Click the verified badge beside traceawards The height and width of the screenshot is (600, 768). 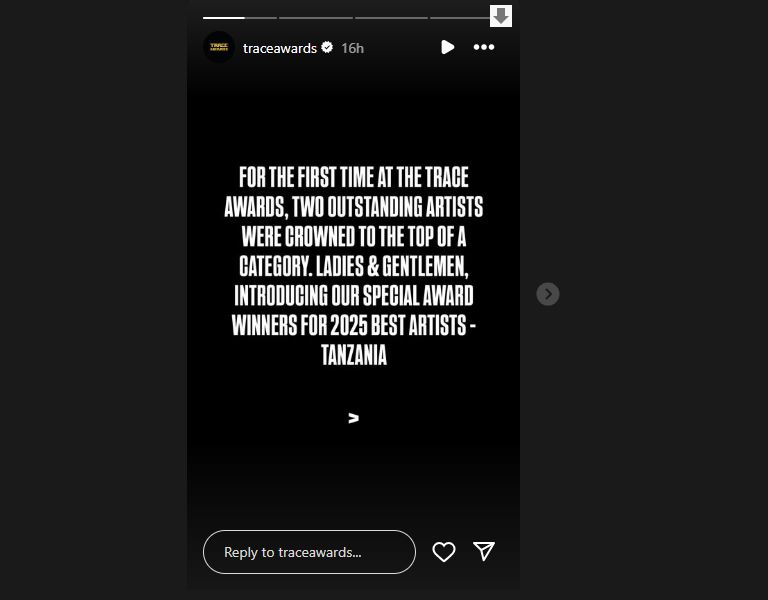(x=327, y=47)
